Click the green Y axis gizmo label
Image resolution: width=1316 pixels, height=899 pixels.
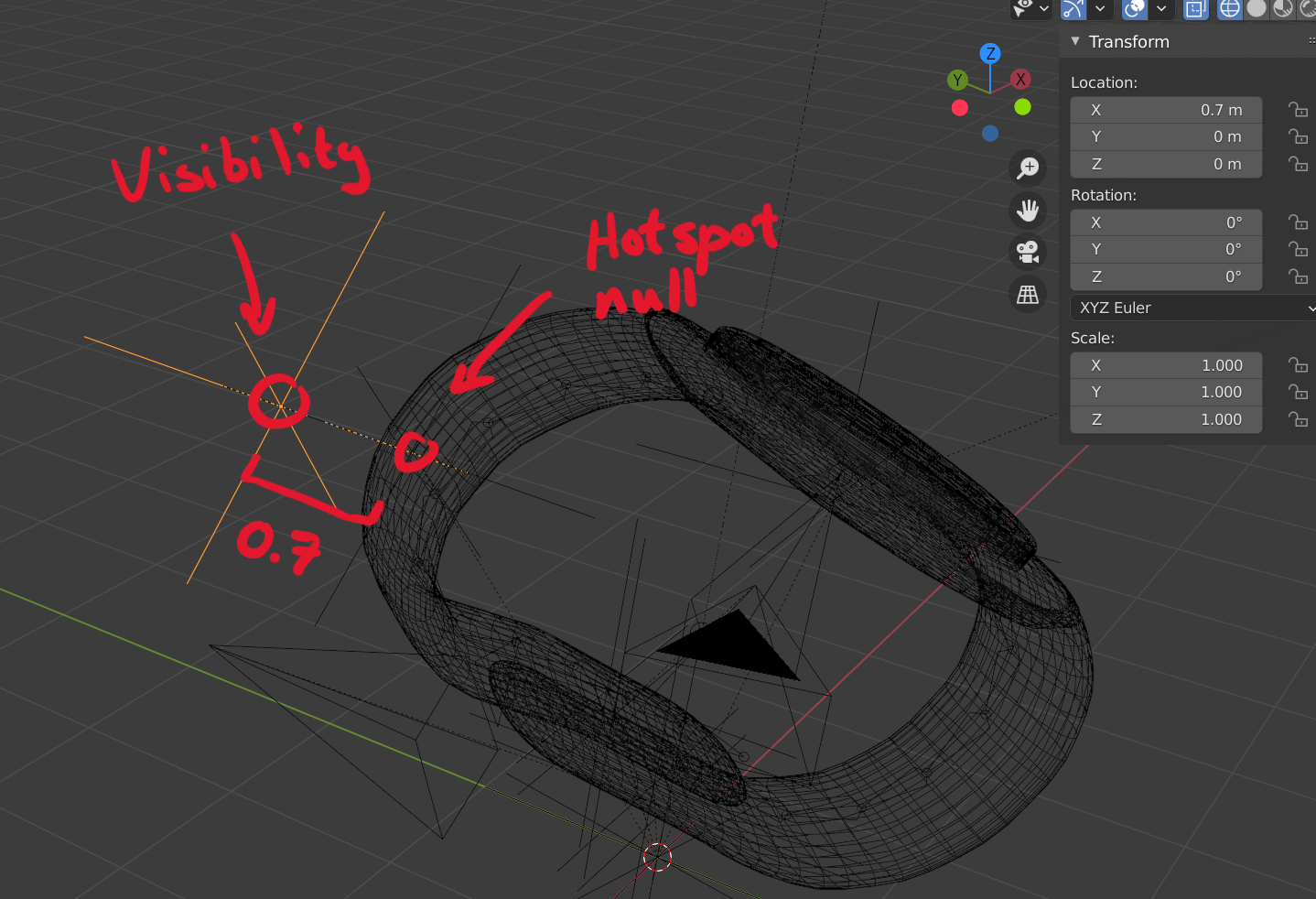click(957, 80)
